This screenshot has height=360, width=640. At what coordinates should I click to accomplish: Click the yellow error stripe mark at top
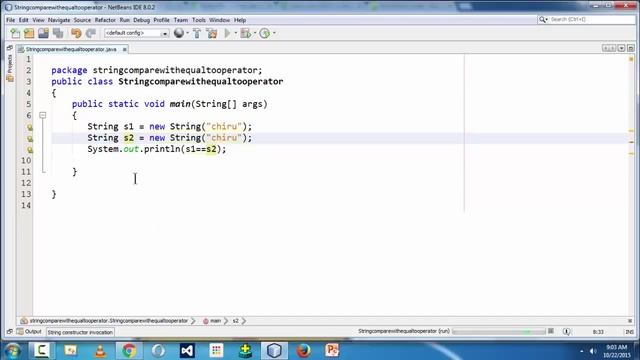pos(631,60)
